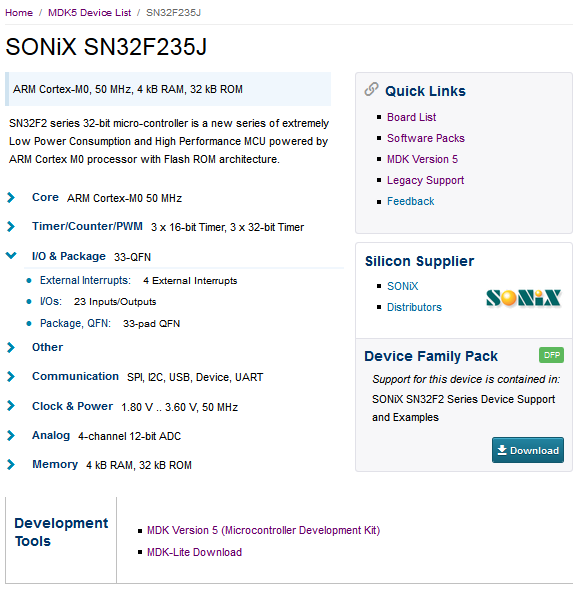Open the Feedback quick link
Image resolution: width=580 pixels, height=590 pixels.
pyautogui.click(x=410, y=201)
